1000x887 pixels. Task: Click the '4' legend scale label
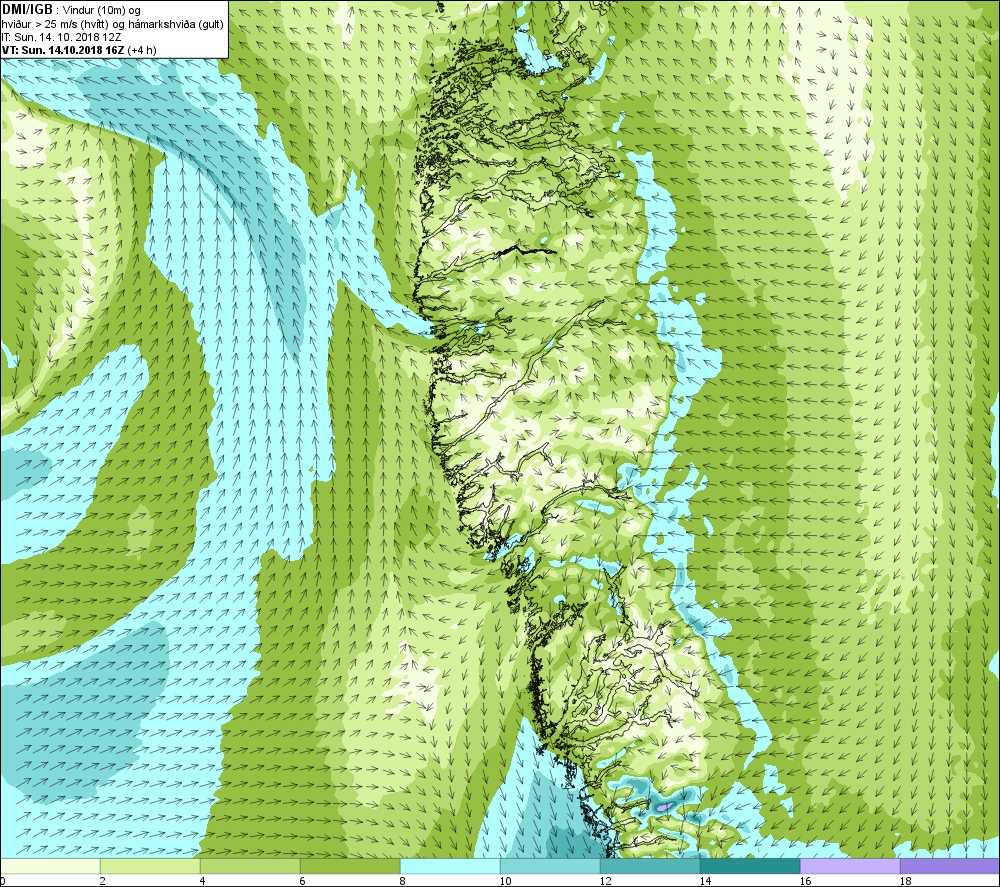click(x=202, y=881)
